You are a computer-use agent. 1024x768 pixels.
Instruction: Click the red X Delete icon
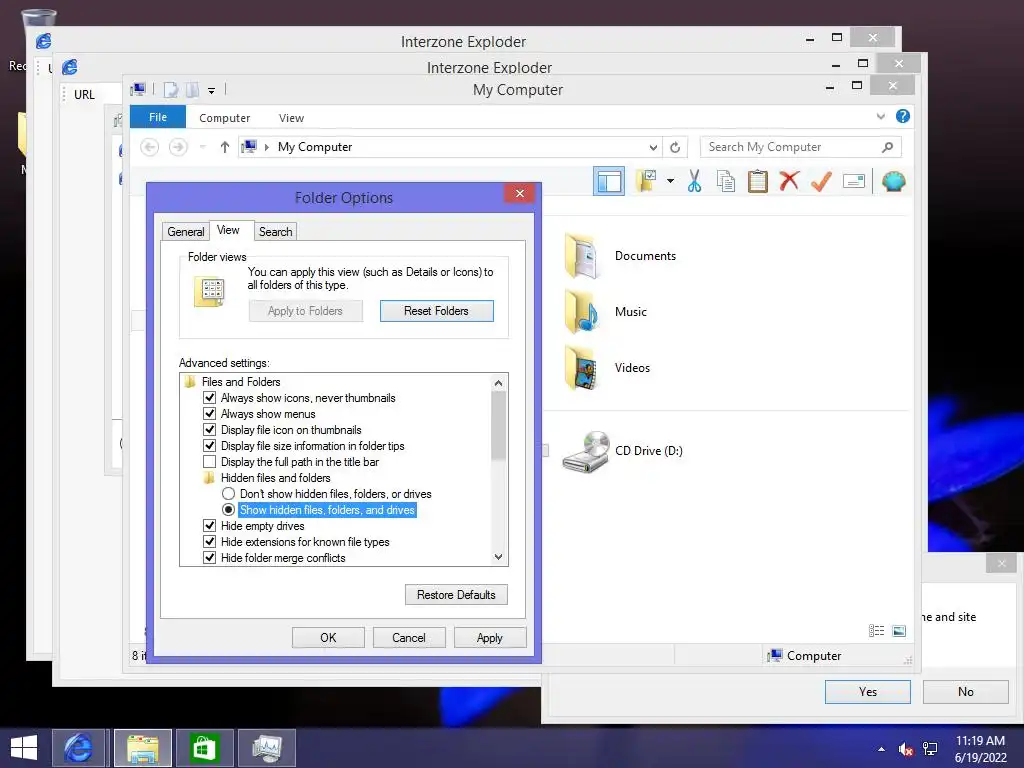789,180
